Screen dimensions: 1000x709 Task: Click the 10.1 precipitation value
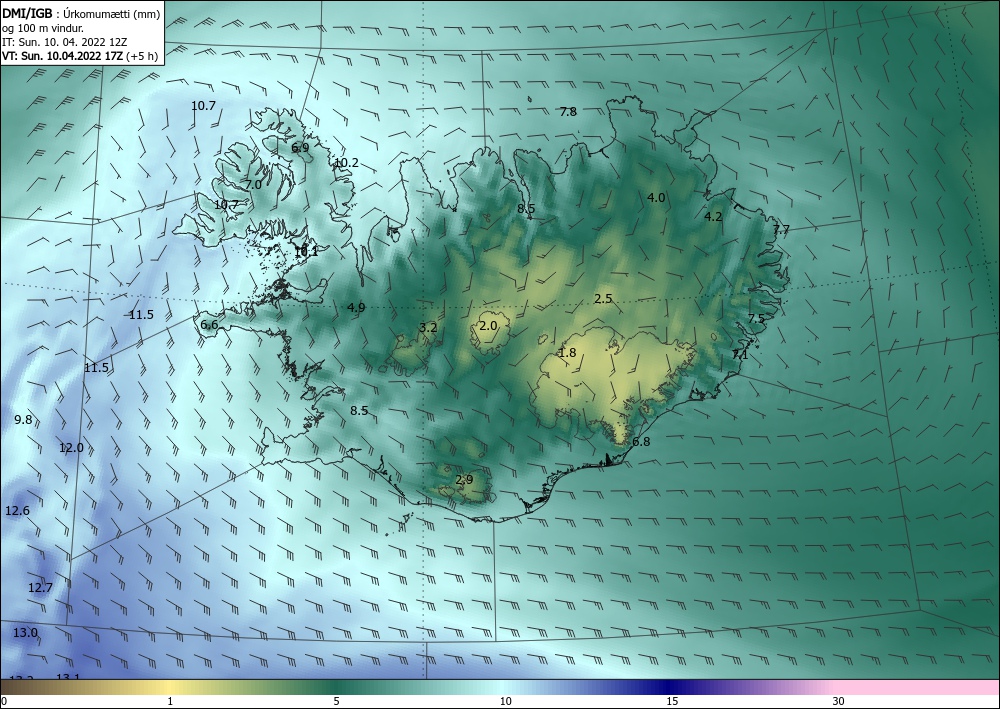306,251
